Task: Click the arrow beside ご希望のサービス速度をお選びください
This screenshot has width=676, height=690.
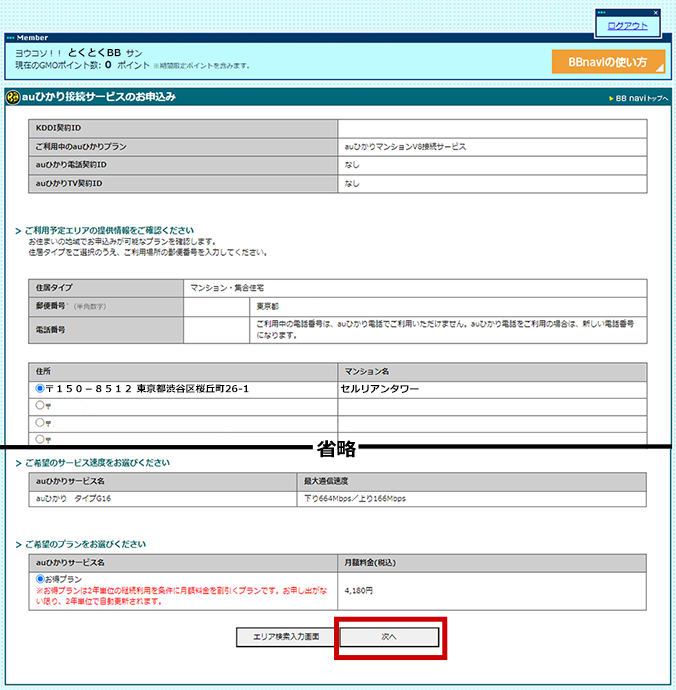Action: point(19,463)
